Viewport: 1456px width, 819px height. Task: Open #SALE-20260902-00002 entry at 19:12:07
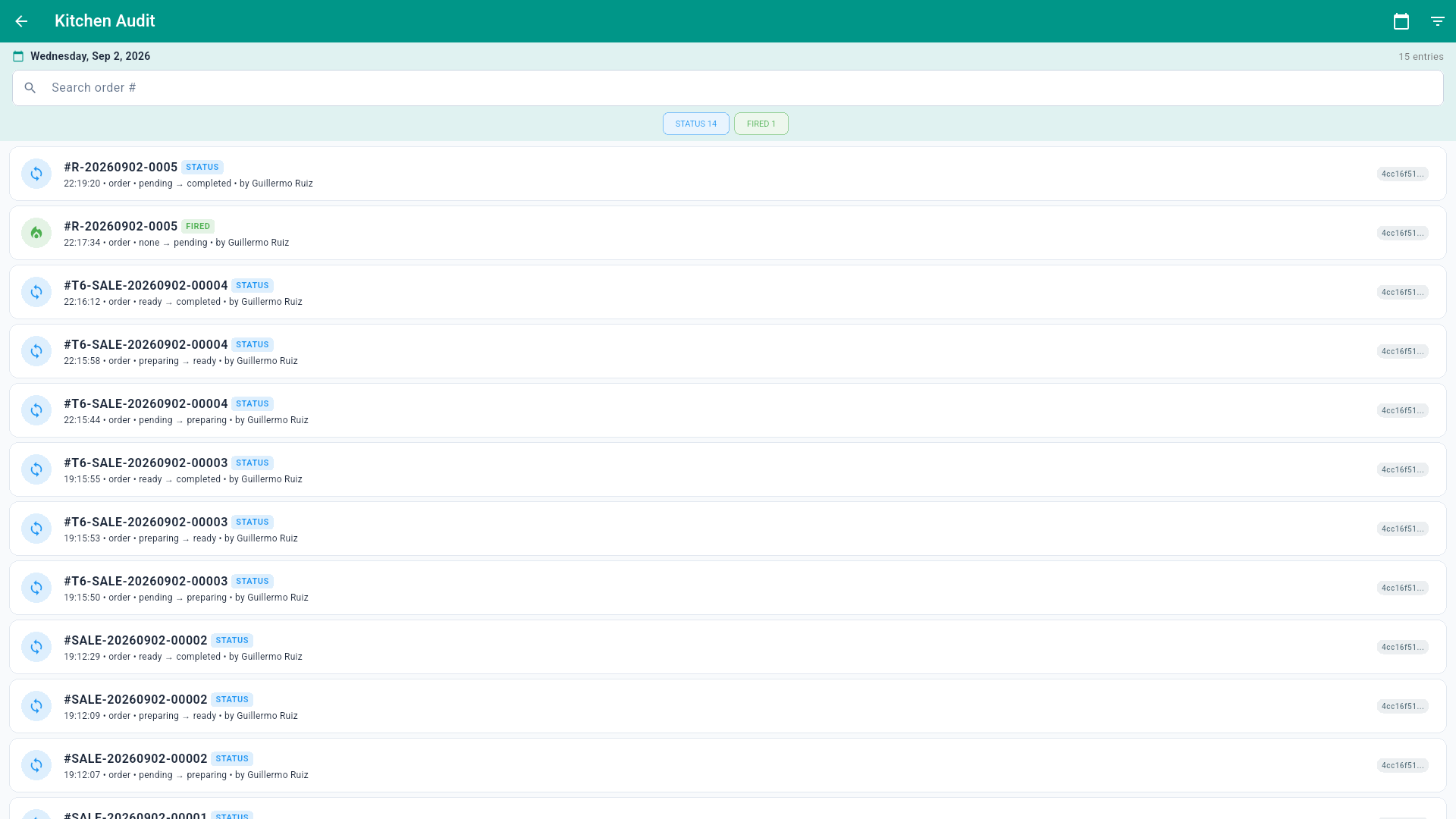[728, 765]
